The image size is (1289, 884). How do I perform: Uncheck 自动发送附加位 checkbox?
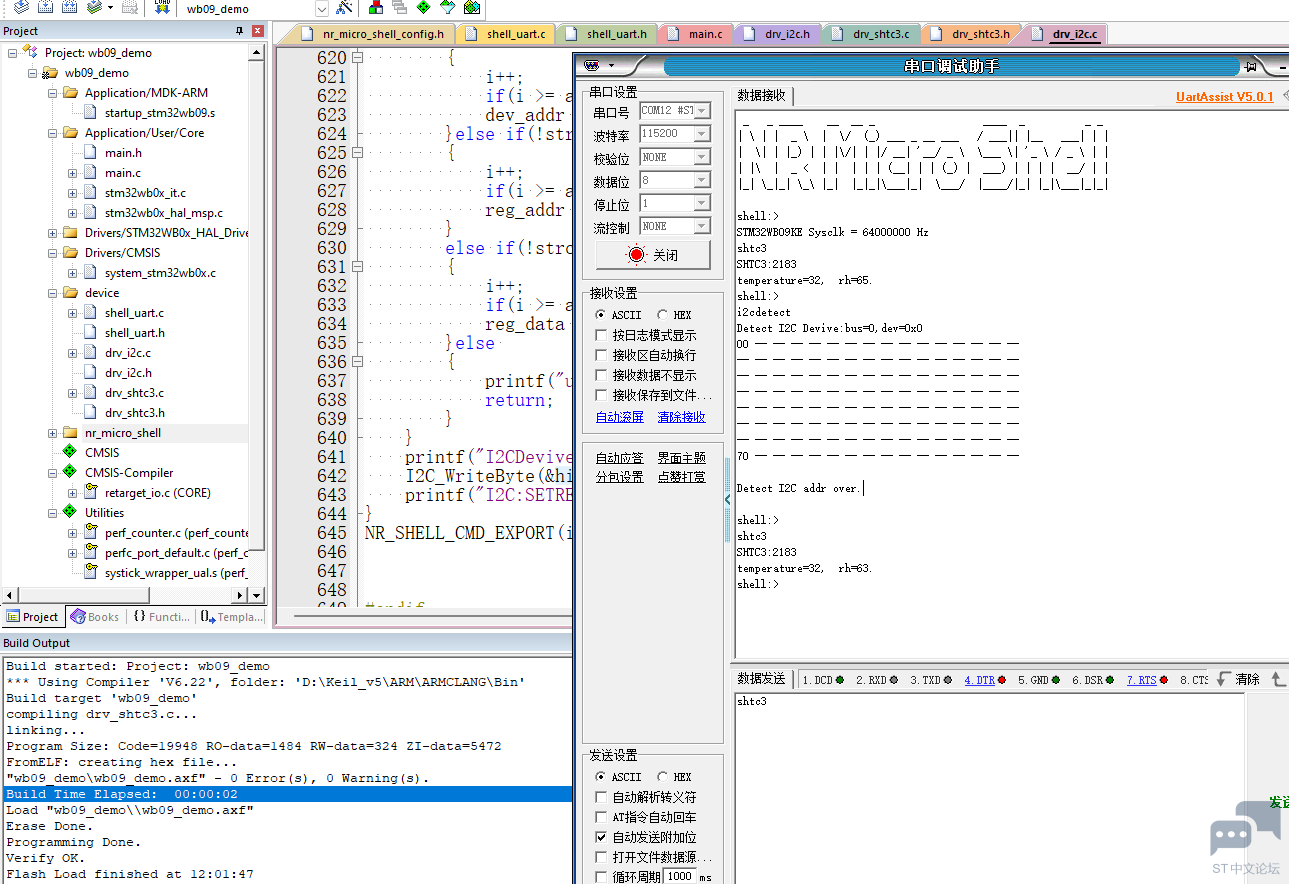[x=601, y=837]
